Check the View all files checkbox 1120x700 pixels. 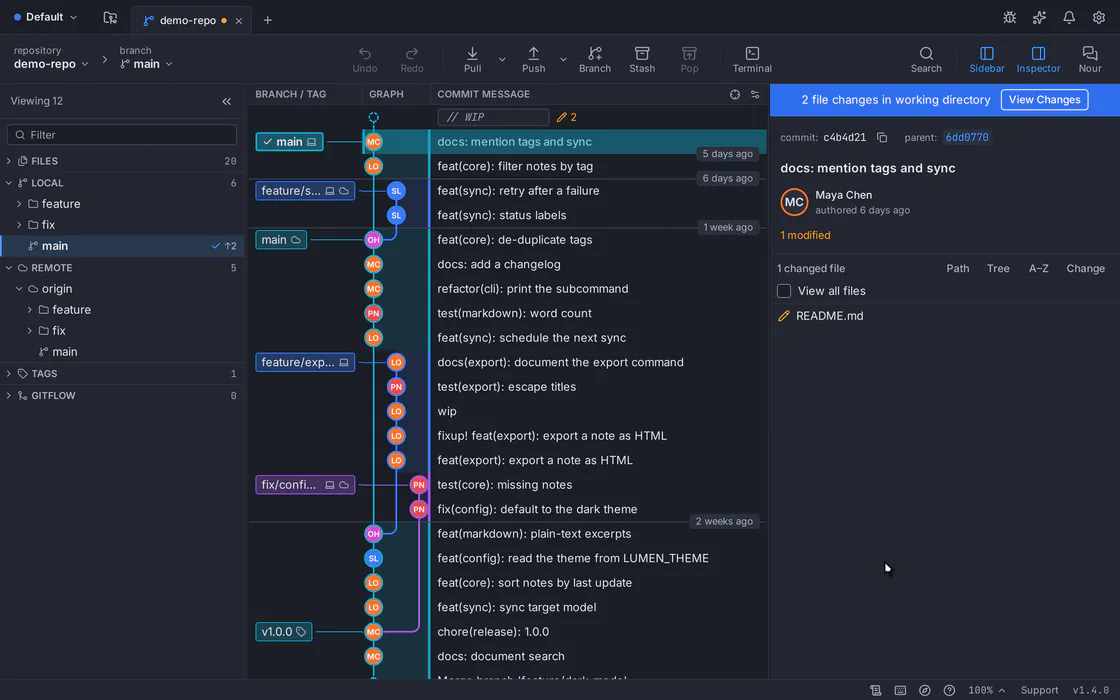784,291
